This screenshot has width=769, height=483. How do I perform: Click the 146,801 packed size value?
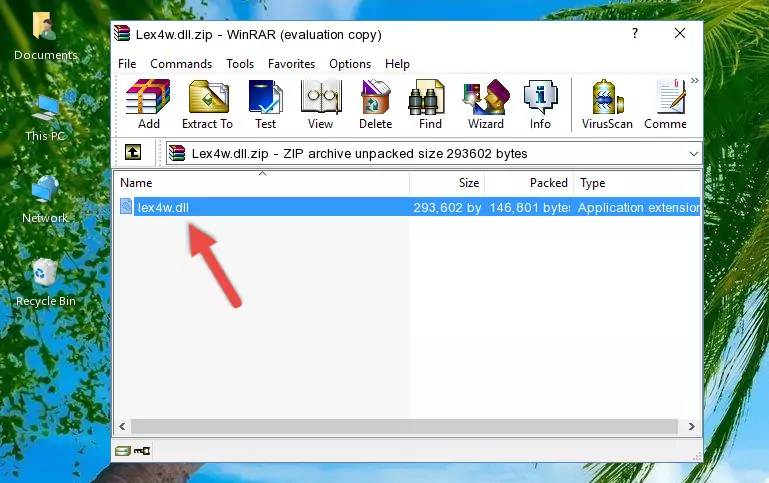coord(530,207)
